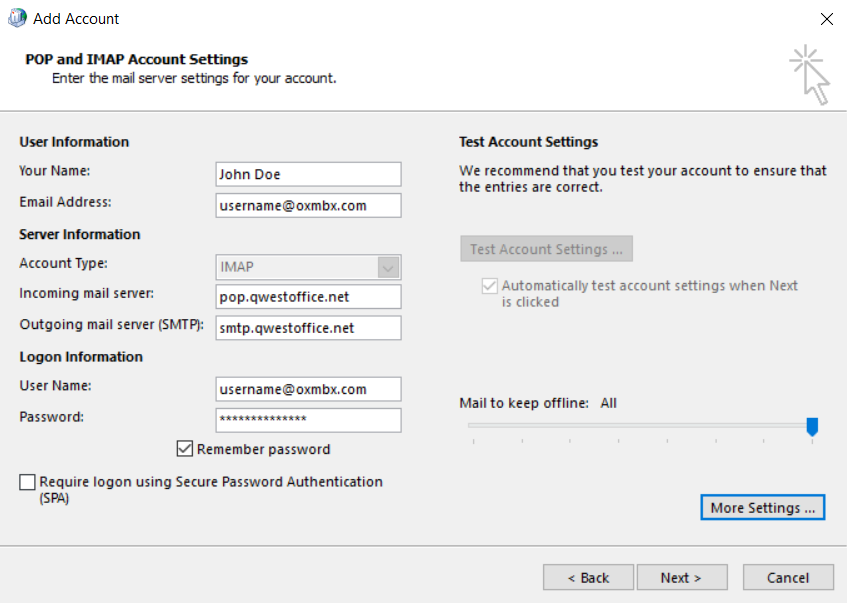This screenshot has height=603, width=847.
Task: Click the Incoming mail server field
Action: click(x=307, y=296)
